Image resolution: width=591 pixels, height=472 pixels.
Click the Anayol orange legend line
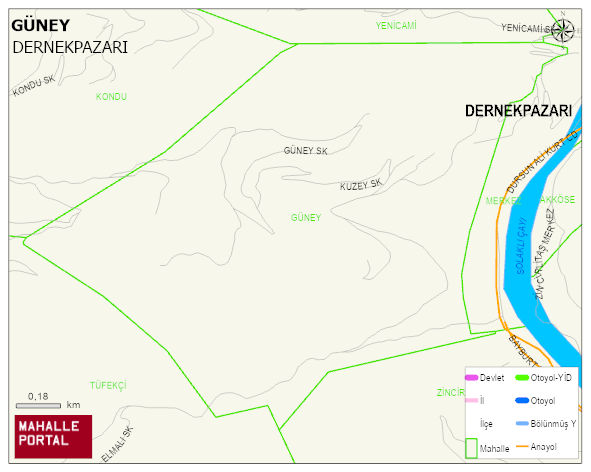point(522,446)
